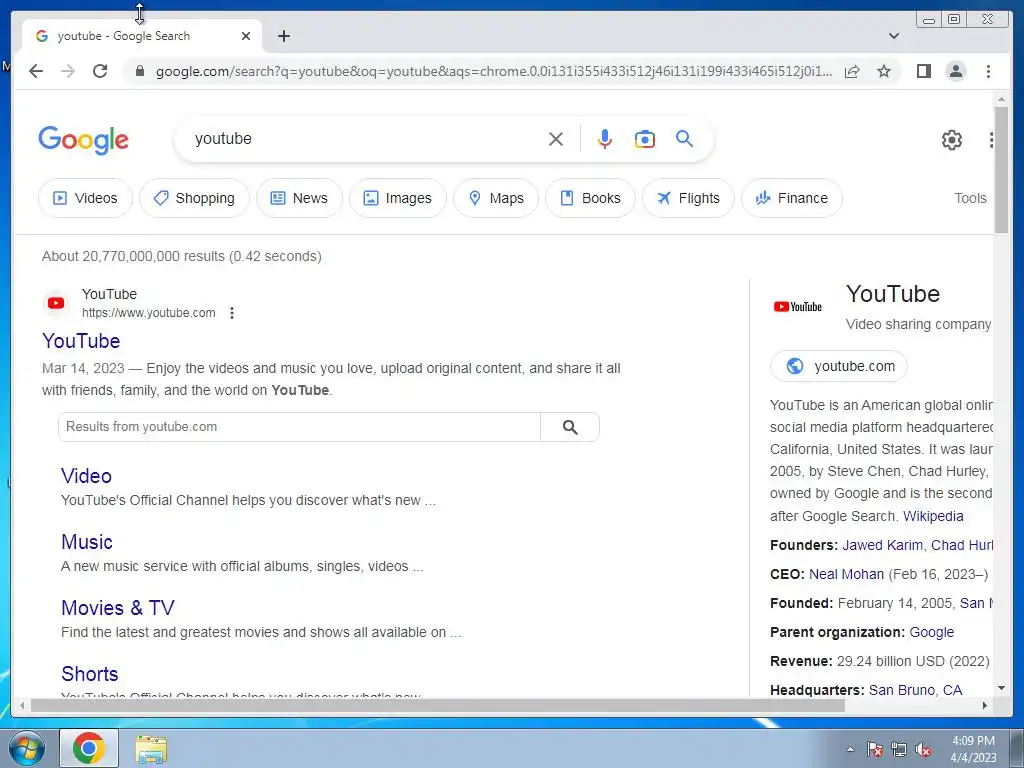Focus the Google search field containing youtube
Viewport: 1024px width, 768px height.
coord(366,138)
